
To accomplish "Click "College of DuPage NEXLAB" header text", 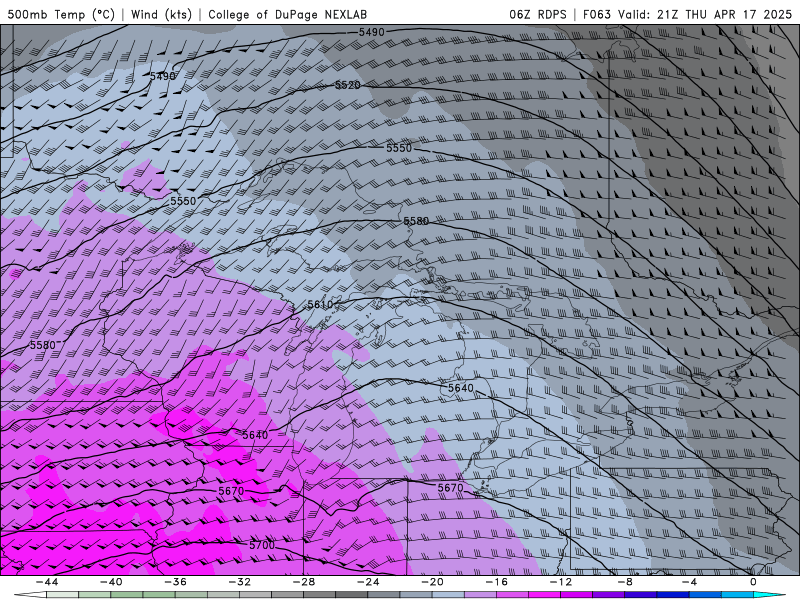I will (287, 14).
